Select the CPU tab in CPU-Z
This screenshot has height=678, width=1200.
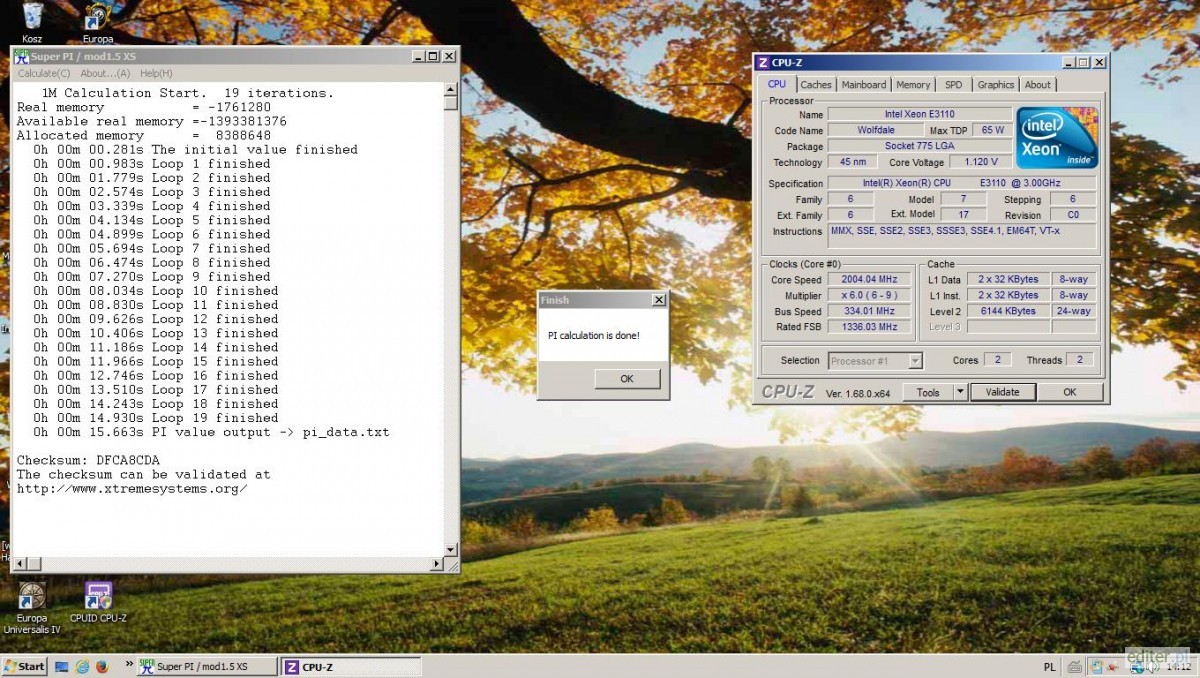click(x=777, y=85)
